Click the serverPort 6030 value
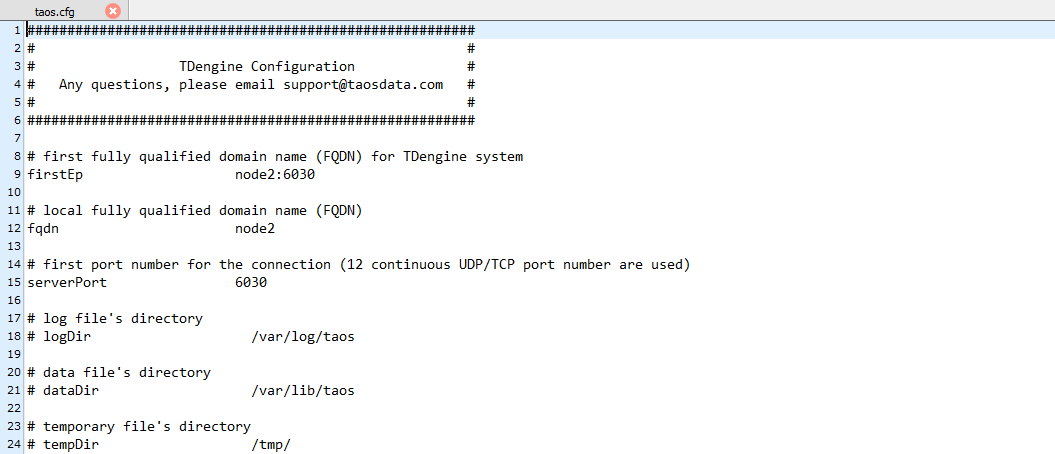Viewport: 1055px width, 454px height. (251, 282)
